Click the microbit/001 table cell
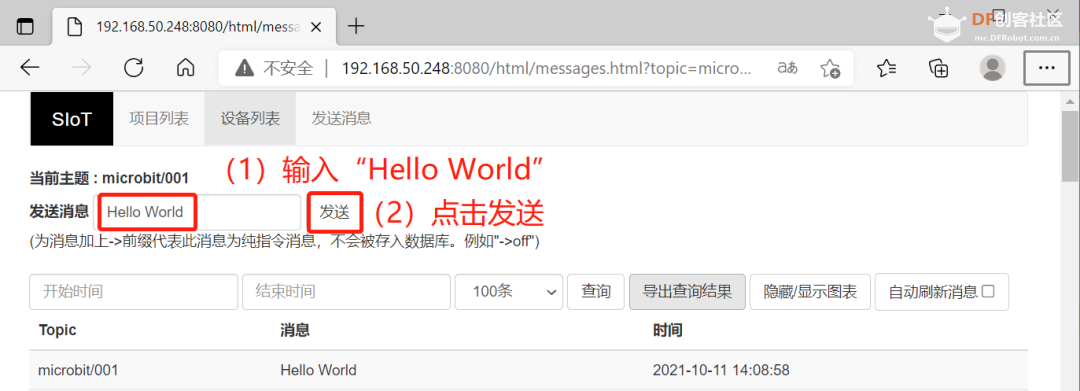This screenshot has height=391, width=1080. point(78,370)
